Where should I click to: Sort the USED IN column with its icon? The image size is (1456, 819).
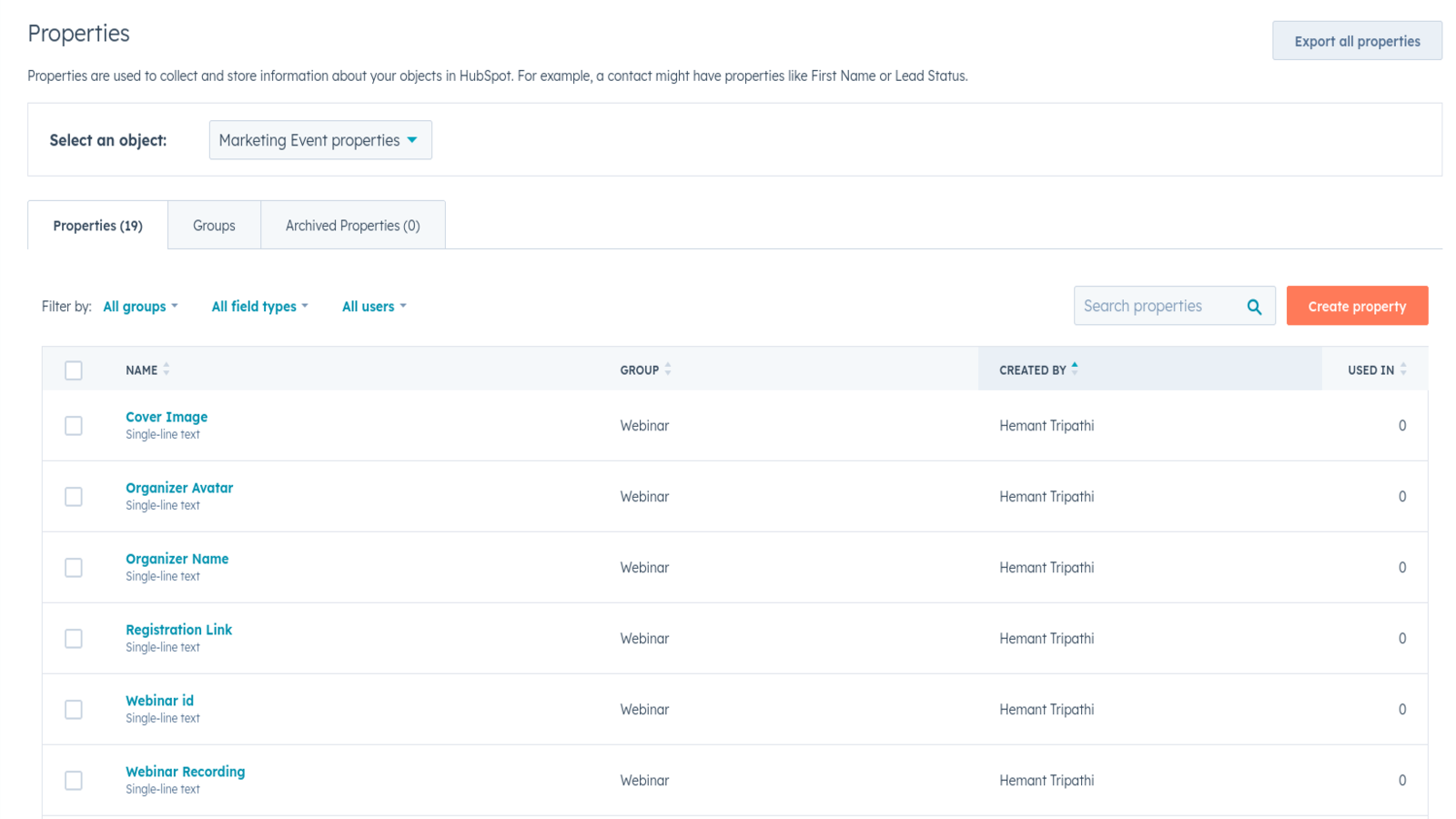click(x=1404, y=370)
